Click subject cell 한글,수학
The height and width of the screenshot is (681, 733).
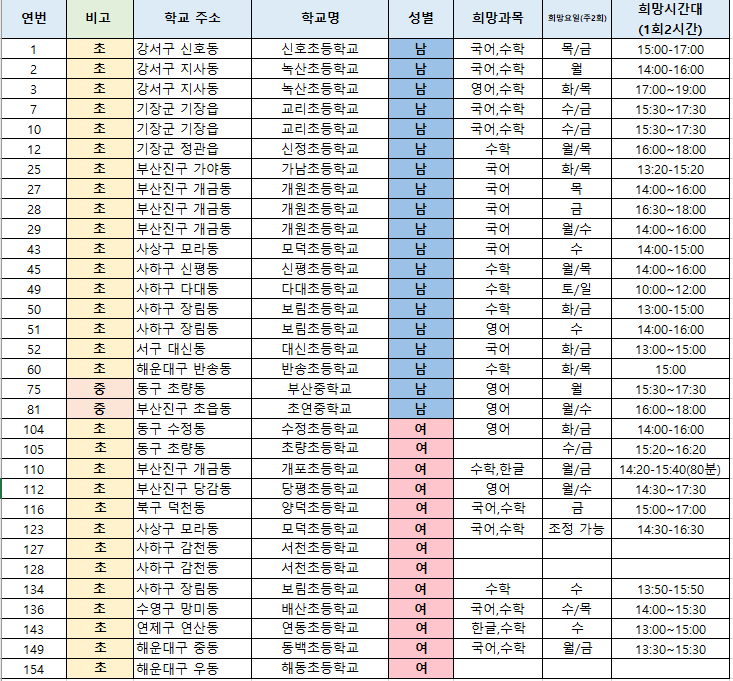(498, 629)
